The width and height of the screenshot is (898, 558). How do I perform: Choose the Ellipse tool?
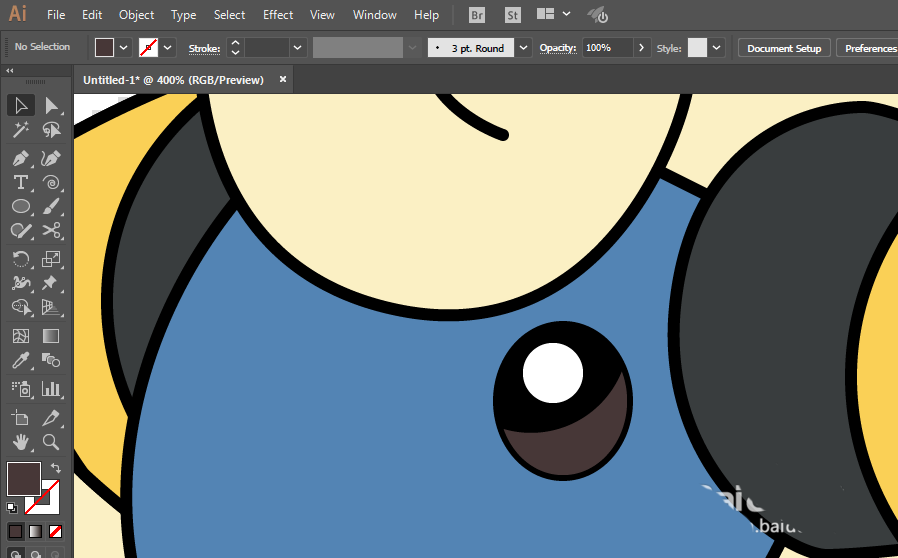(x=21, y=206)
